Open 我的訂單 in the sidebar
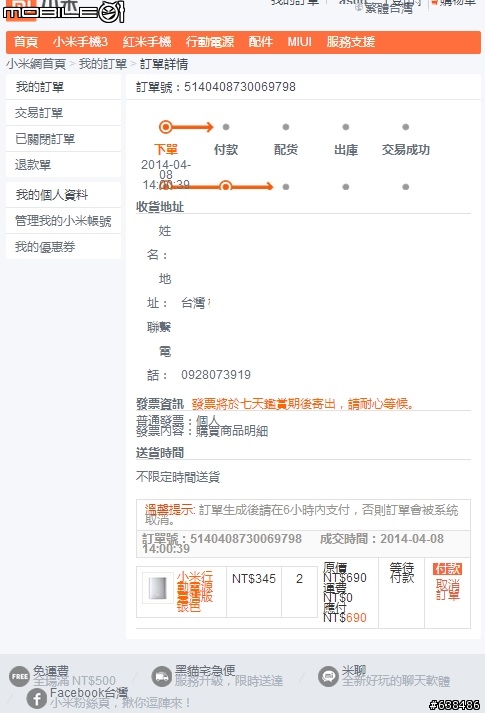The image size is (485, 713). 63,87
